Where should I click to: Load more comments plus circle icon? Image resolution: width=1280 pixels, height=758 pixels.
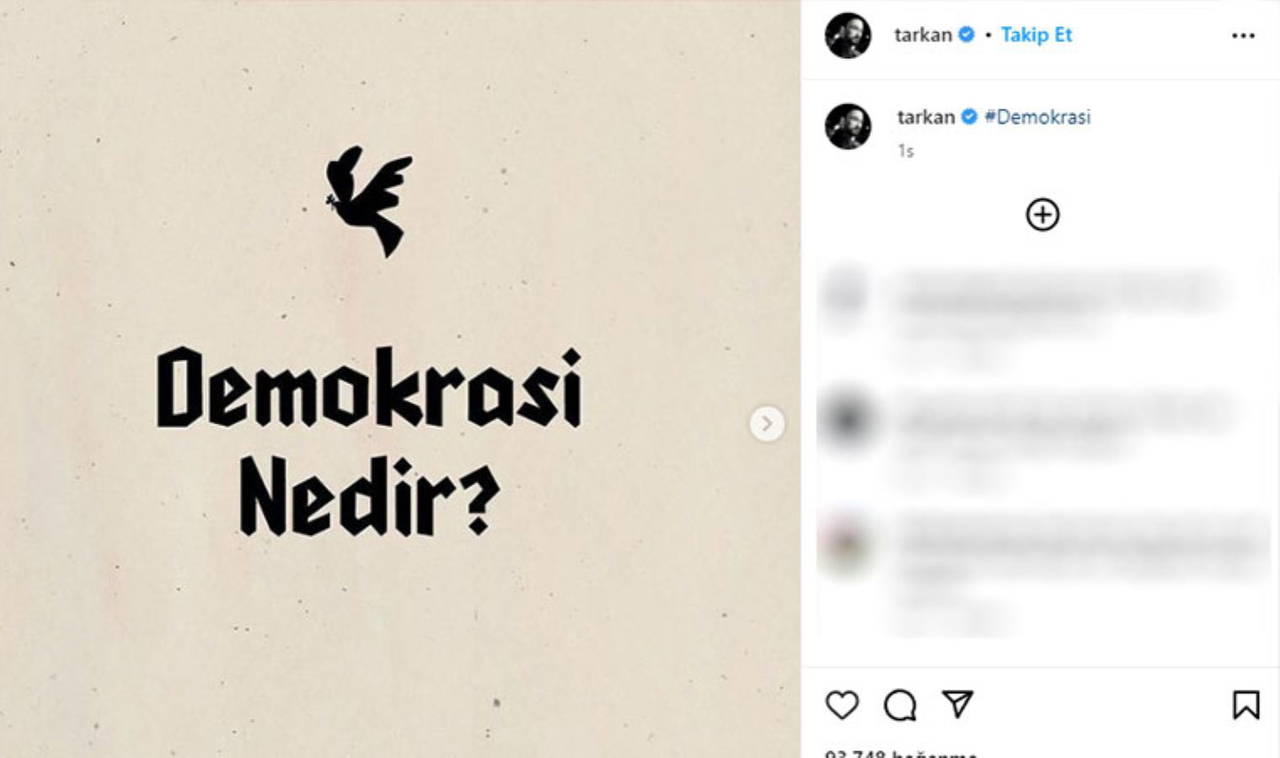[x=1042, y=215]
